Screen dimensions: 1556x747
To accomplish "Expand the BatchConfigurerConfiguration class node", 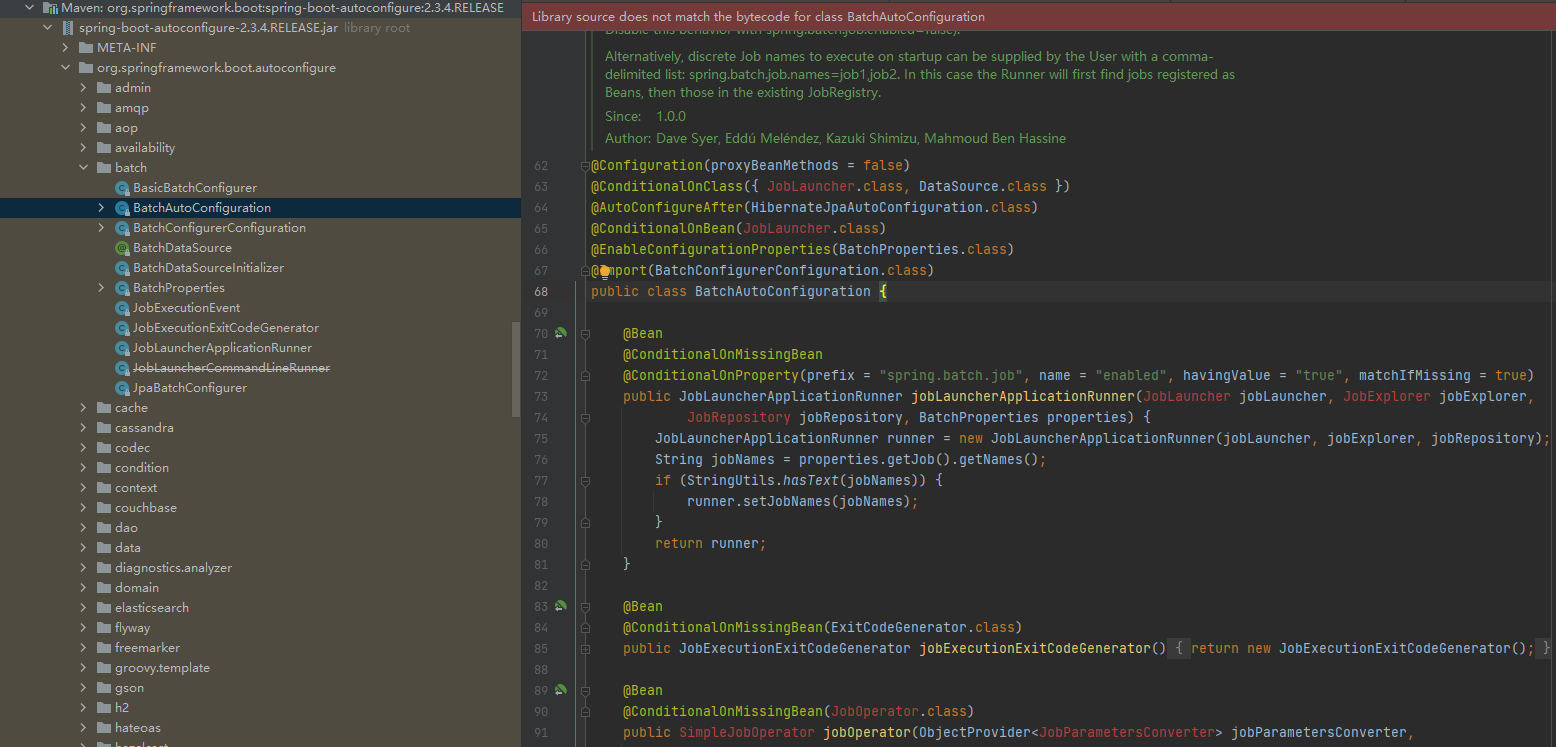I will (101, 228).
